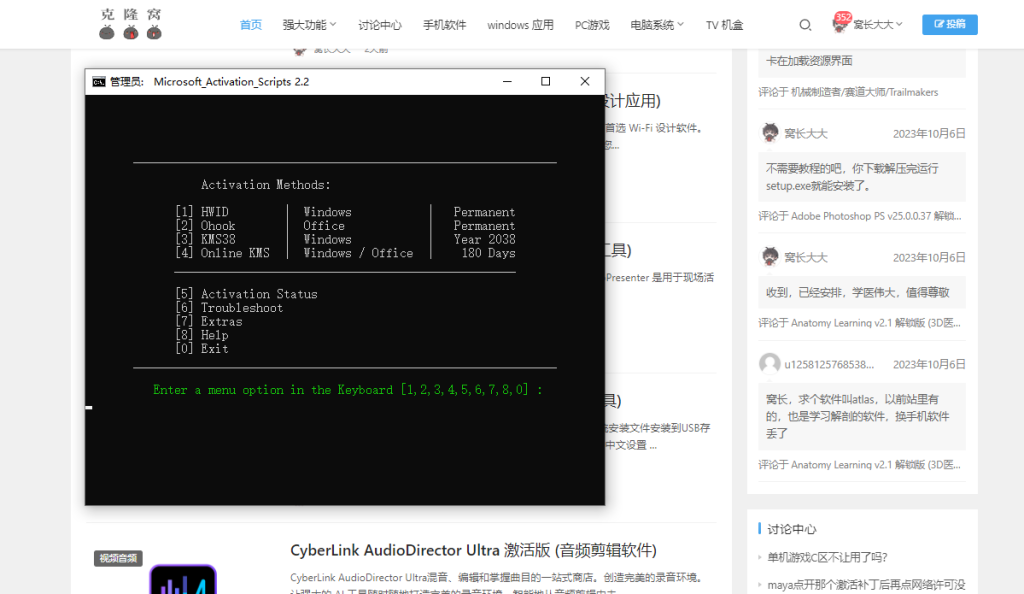This screenshot has width=1024, height=594.
Task: Open the Adobe Photoshop PS v25.0.0.37 link
Action: point(876,216)
